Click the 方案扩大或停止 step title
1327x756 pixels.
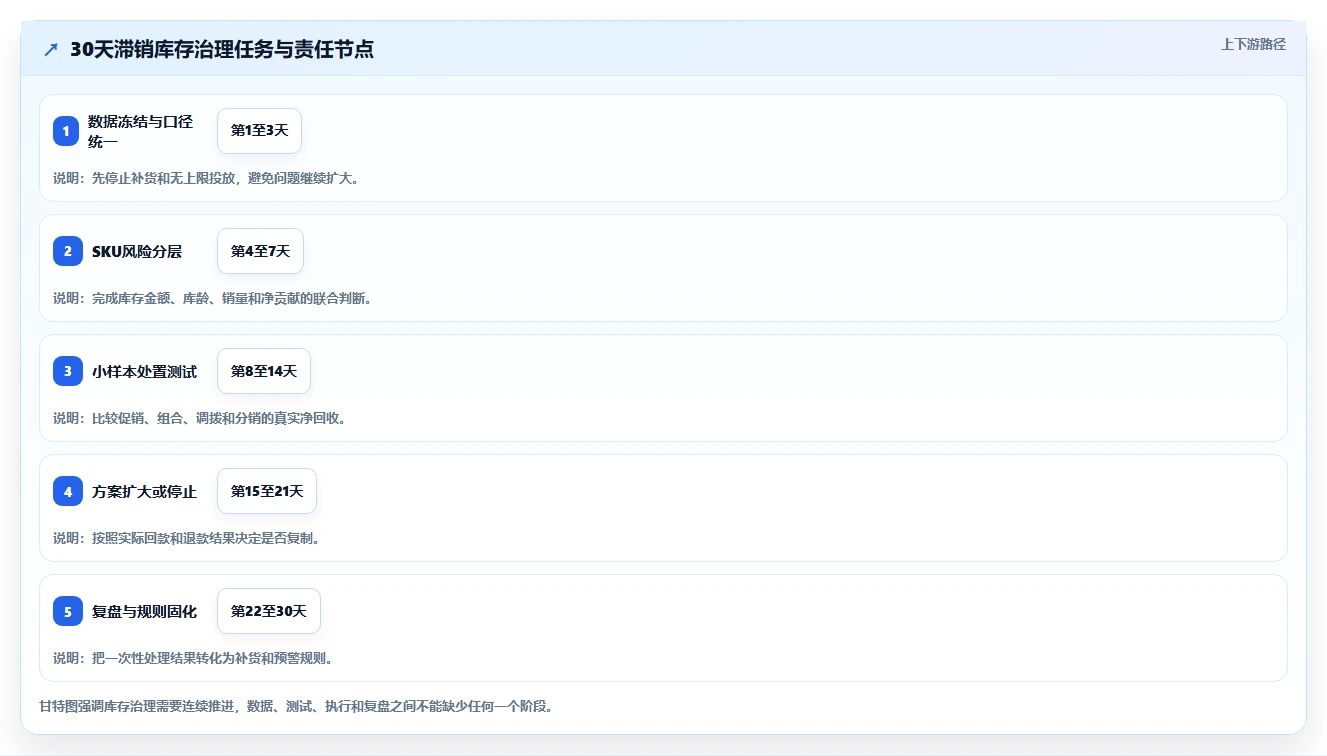click(x=144, y=491)
